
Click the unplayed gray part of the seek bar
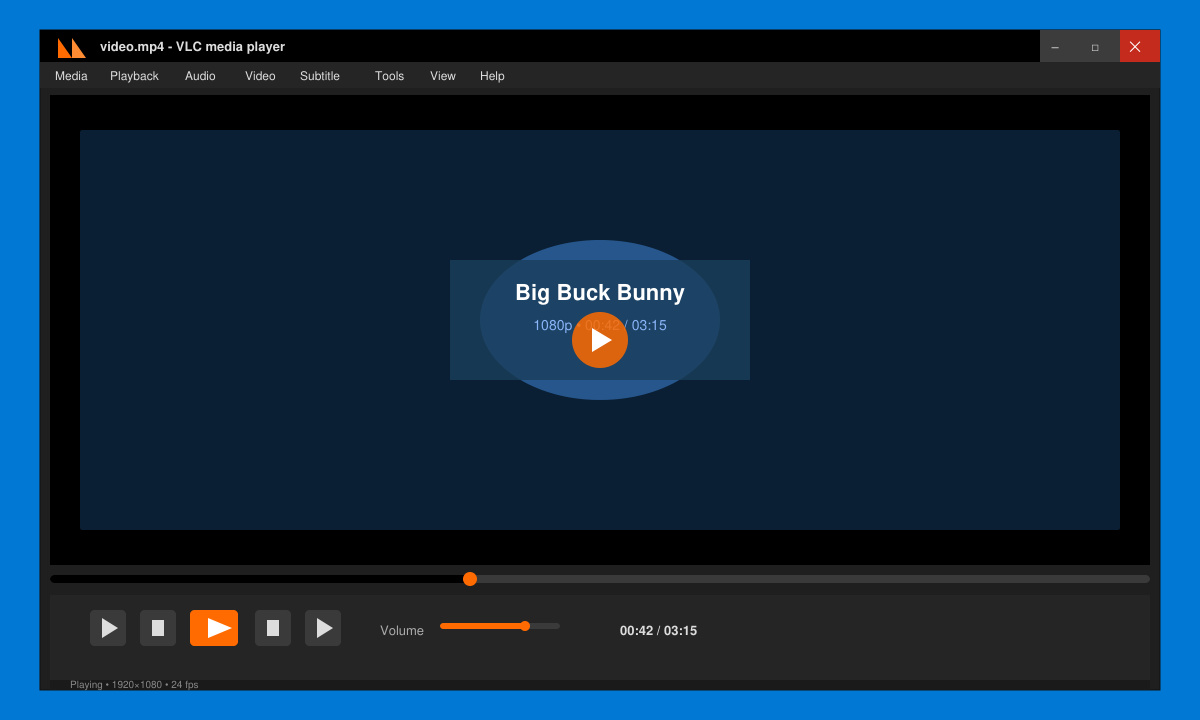pos(813,579)
